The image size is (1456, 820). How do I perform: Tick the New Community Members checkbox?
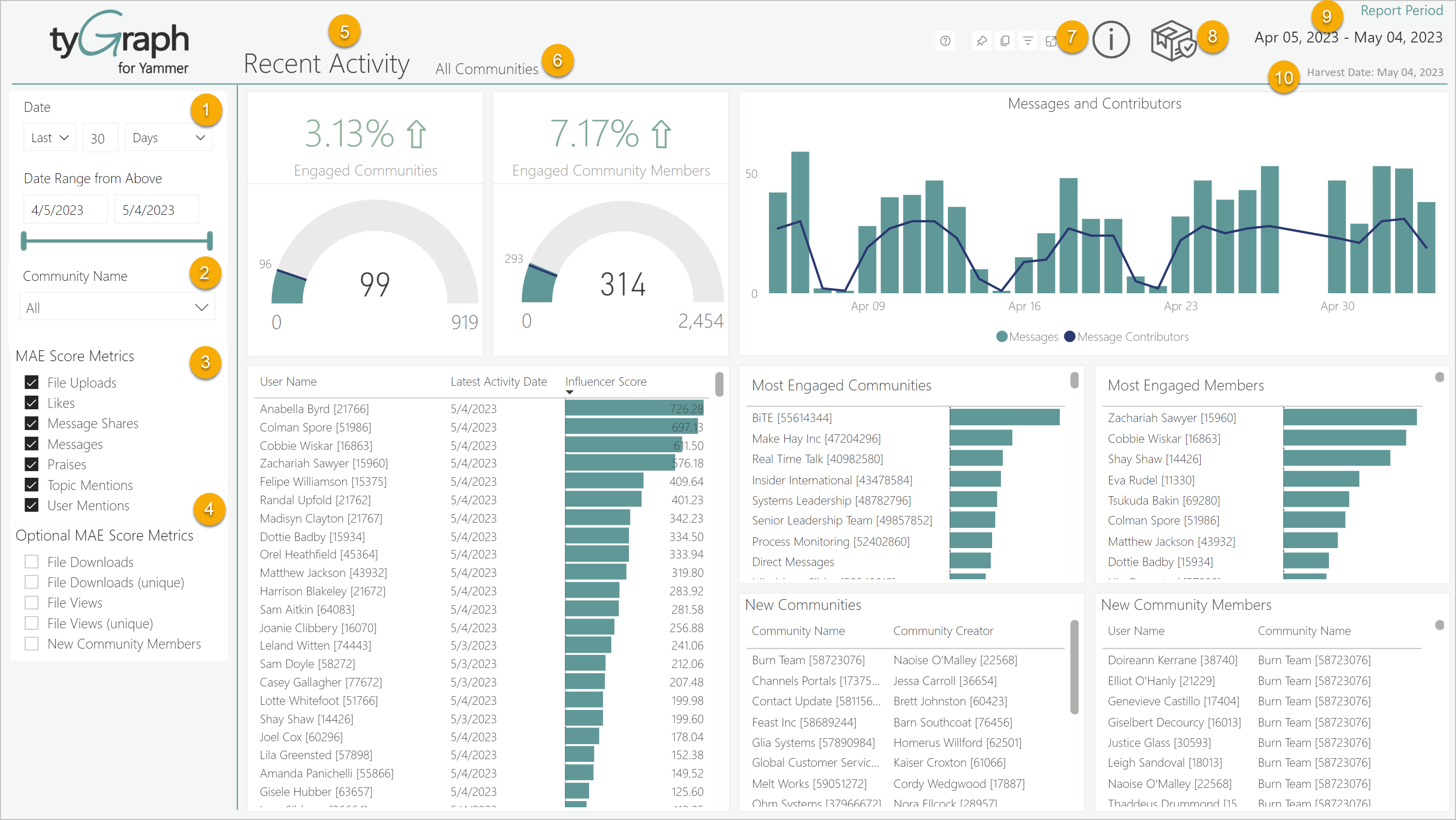click(32, 643)
